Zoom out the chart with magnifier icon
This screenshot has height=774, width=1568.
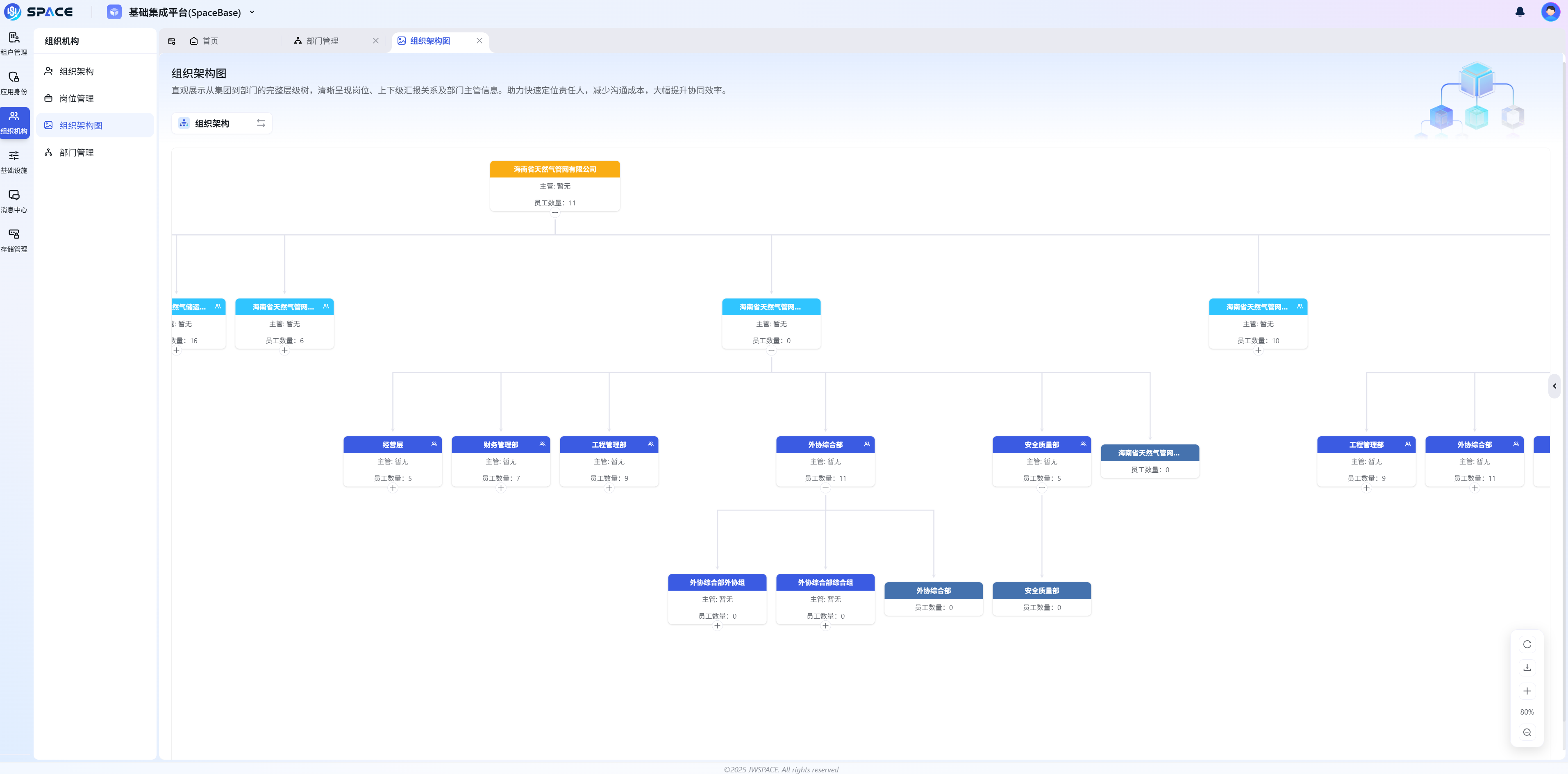click(x=1527, y=733)
